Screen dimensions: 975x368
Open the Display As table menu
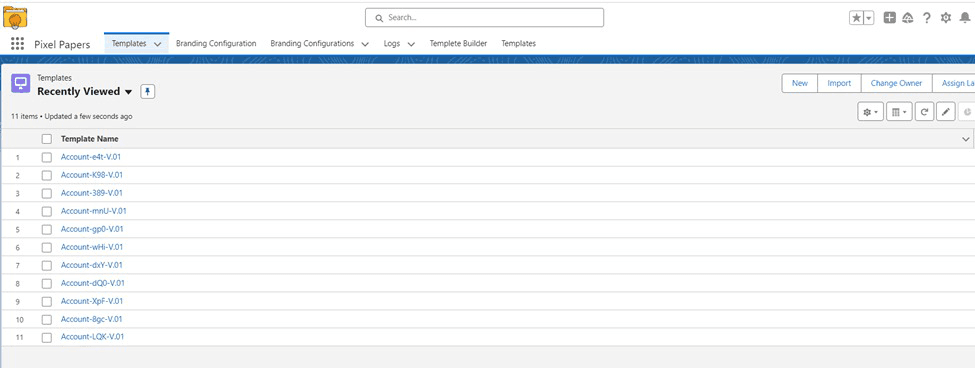(899, 112)
